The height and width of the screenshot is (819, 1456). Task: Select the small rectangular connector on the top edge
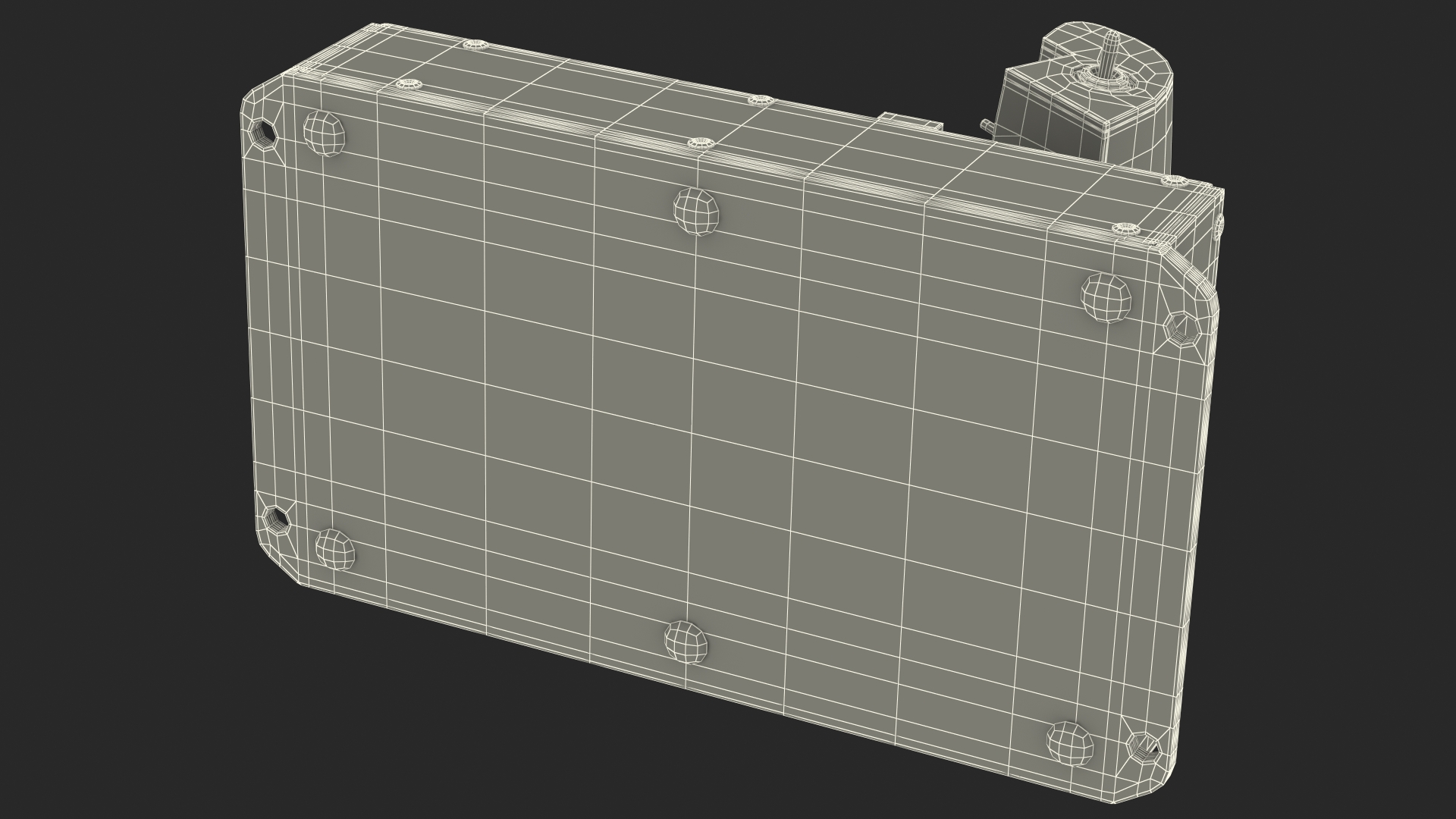910,121
